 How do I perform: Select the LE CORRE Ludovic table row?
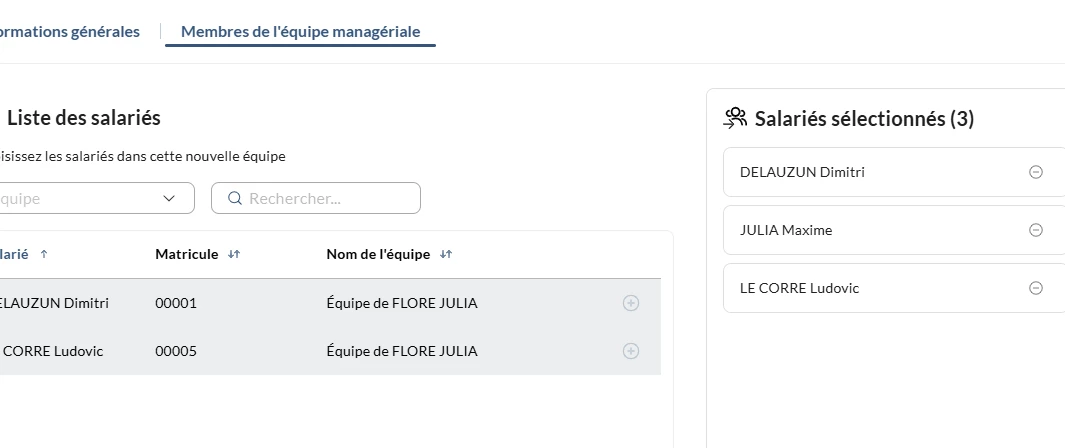click(300, 351)
